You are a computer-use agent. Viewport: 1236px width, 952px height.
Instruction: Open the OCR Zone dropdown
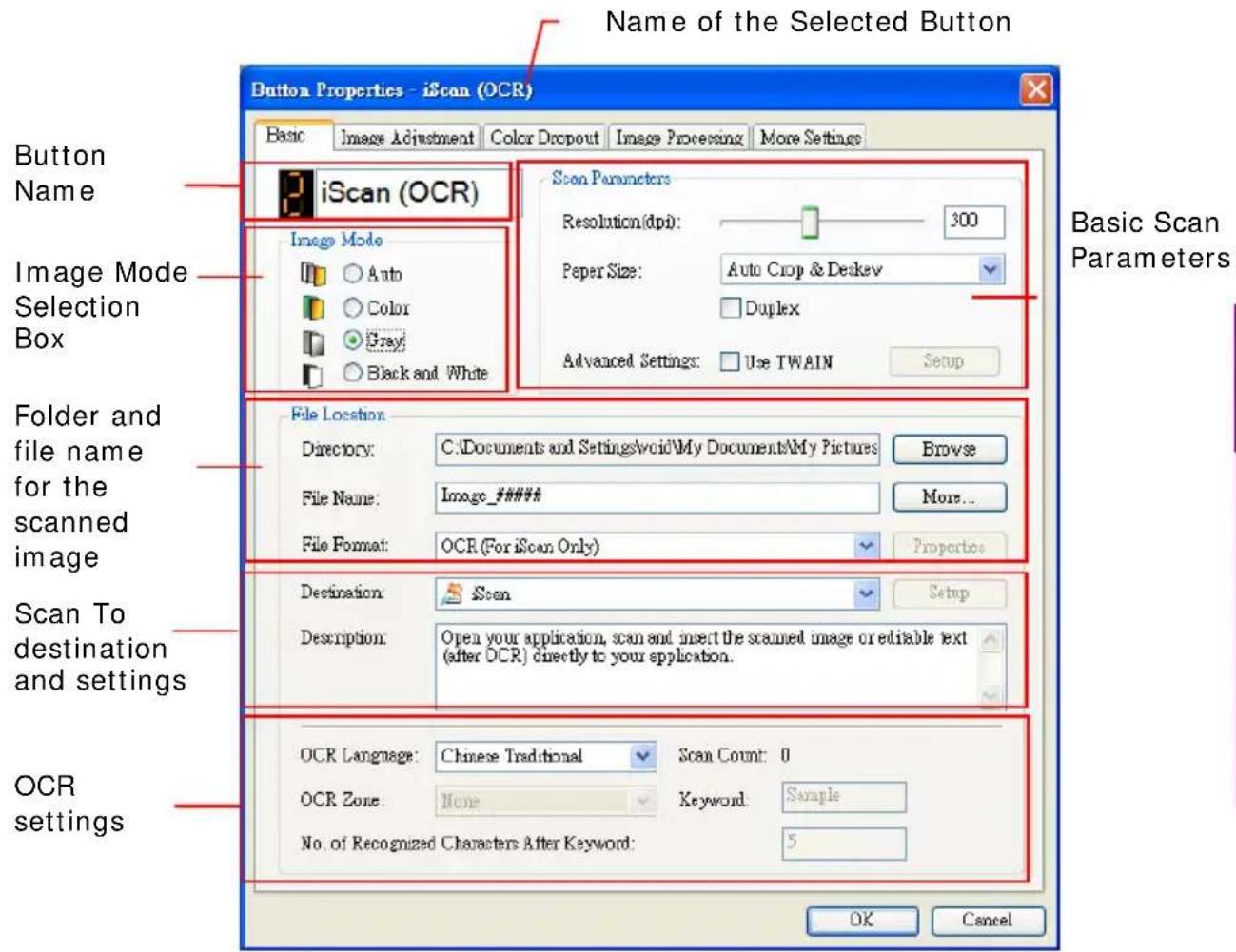[643, 801]
